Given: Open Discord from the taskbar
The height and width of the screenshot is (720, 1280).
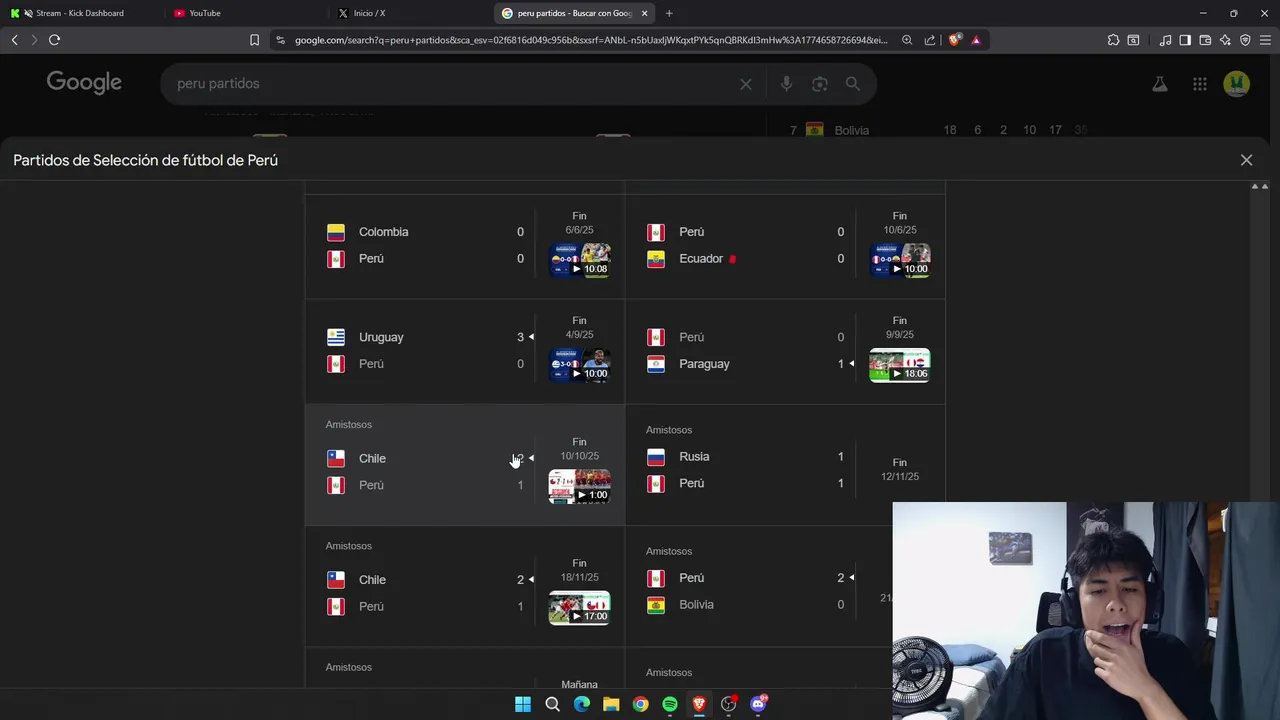Looking at the screenshot, I should click(x=758, y=704).
